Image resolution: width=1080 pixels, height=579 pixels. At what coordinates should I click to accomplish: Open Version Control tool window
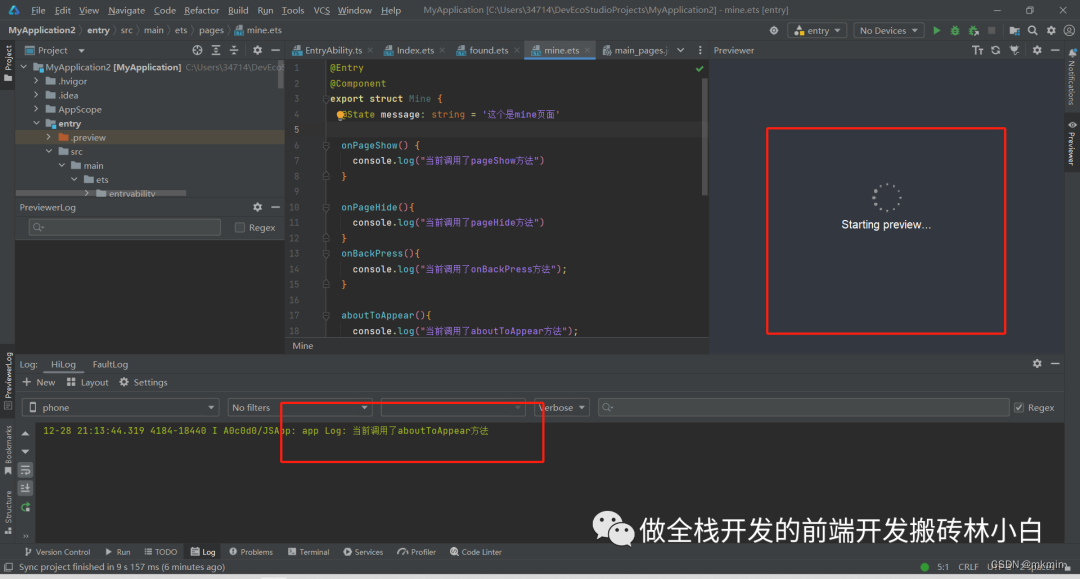(57, 552)
